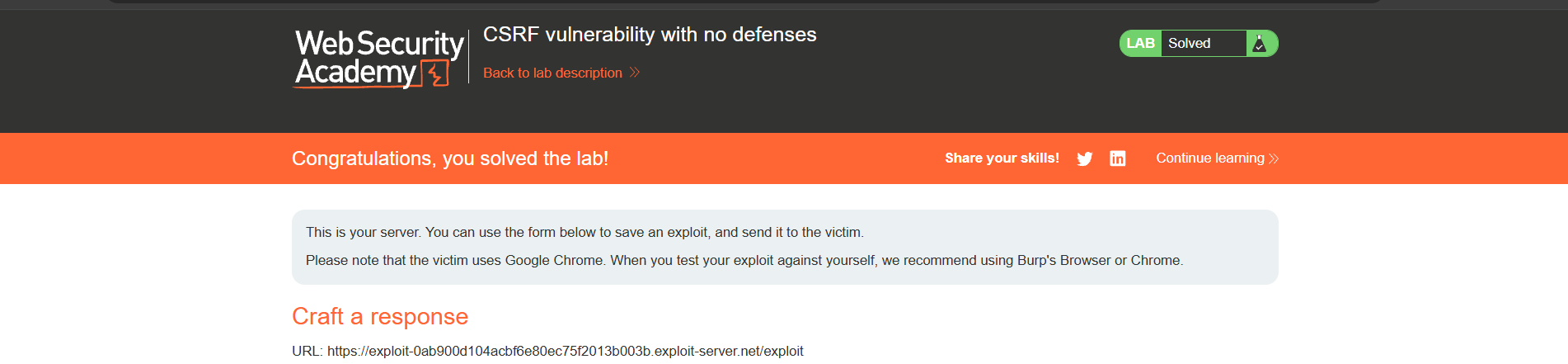Viewport: 1568px width, 364px height.
Task: Click the double chevron beside Back to lab description
Action: point(635,73)
